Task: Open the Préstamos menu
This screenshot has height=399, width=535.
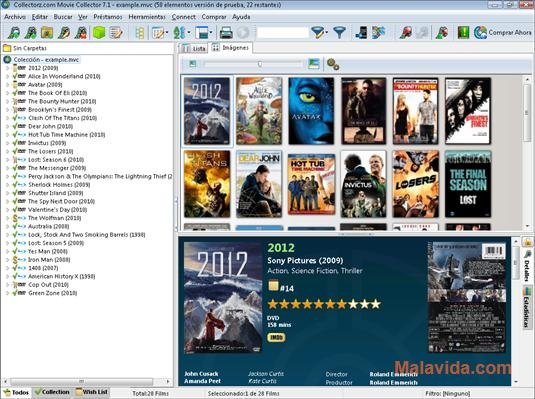Action: coord(108,17)
